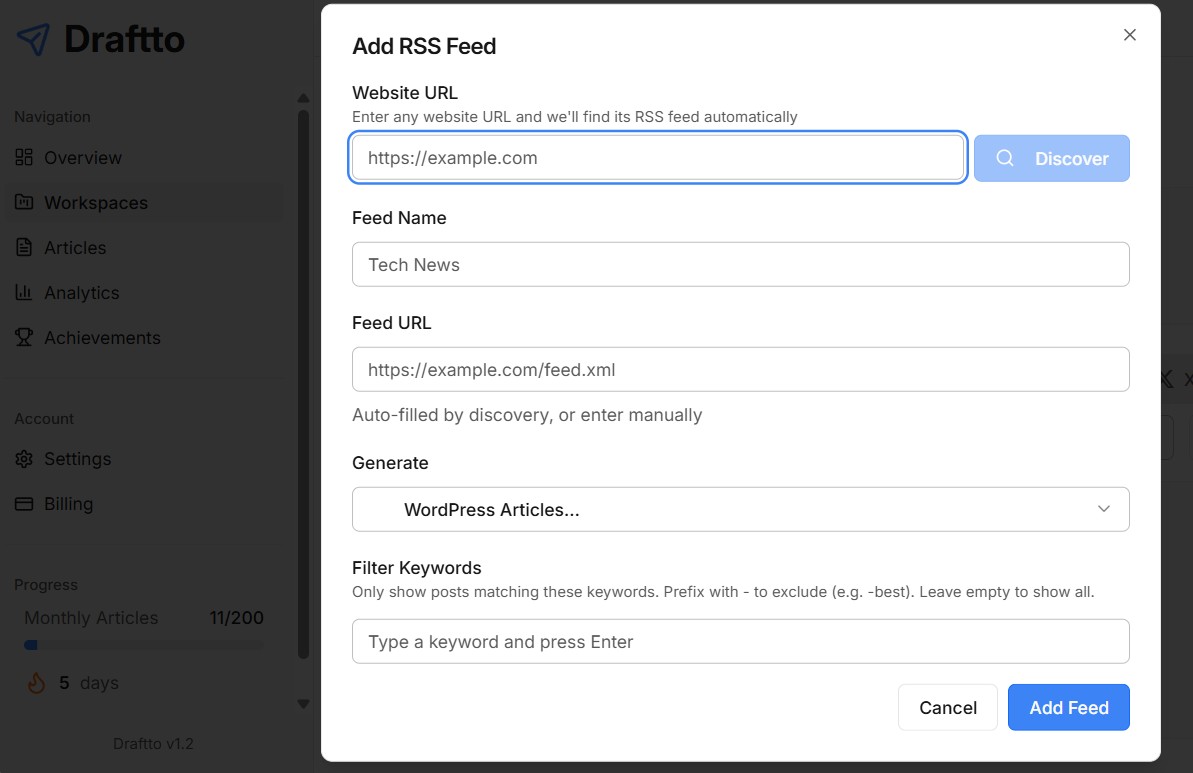Open Analytics in the sidebar

(x=145, y=292)
